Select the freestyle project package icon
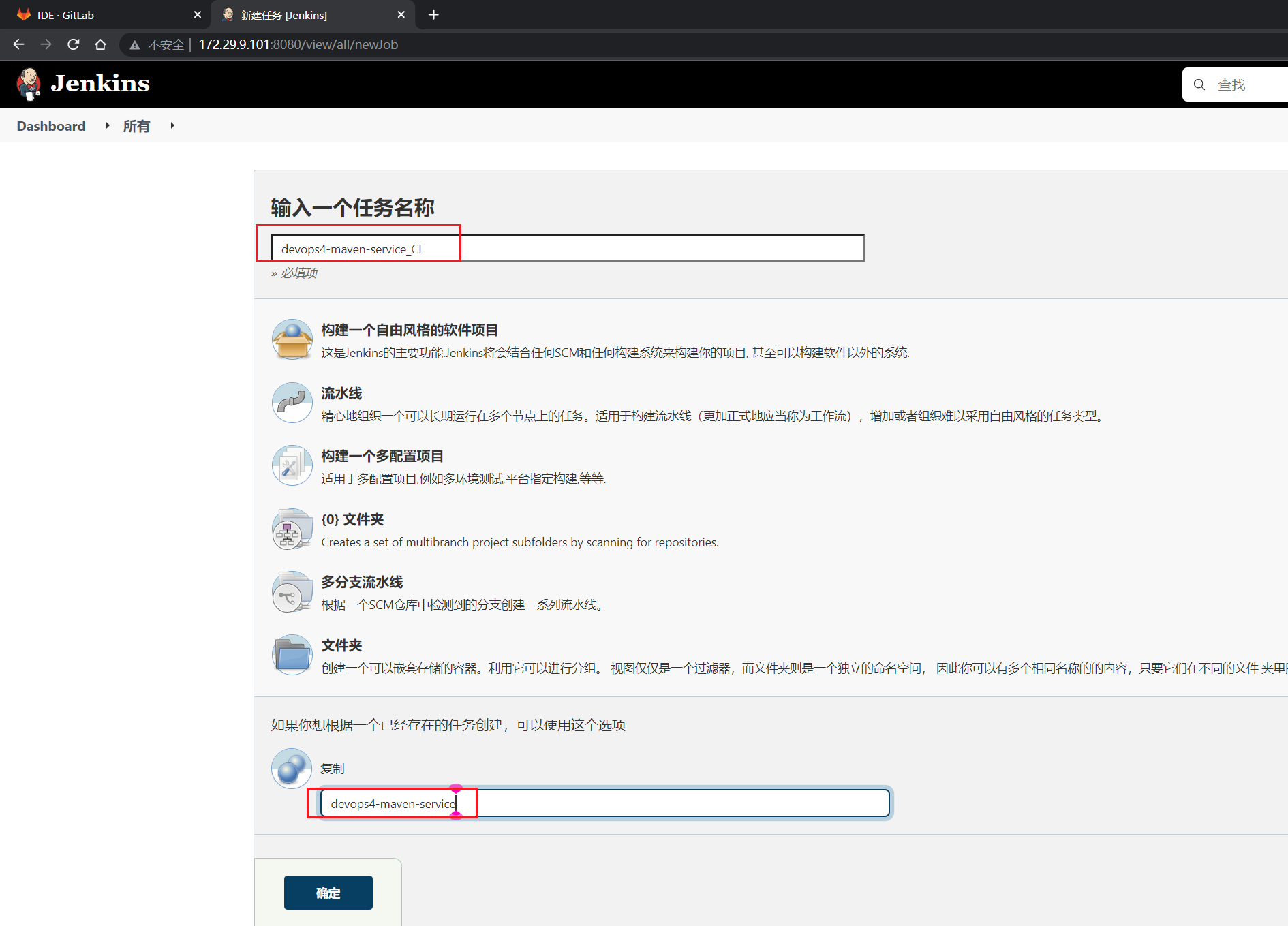The image size is (1288, 926). pyautogui.click(x=292, y=339)
